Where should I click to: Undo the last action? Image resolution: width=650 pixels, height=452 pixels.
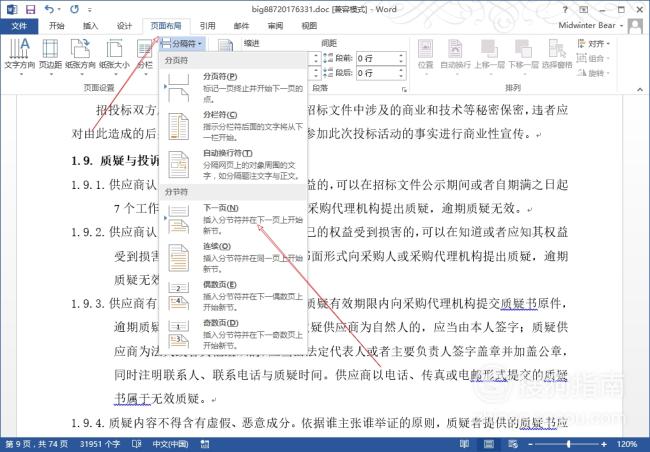point(49,9)
